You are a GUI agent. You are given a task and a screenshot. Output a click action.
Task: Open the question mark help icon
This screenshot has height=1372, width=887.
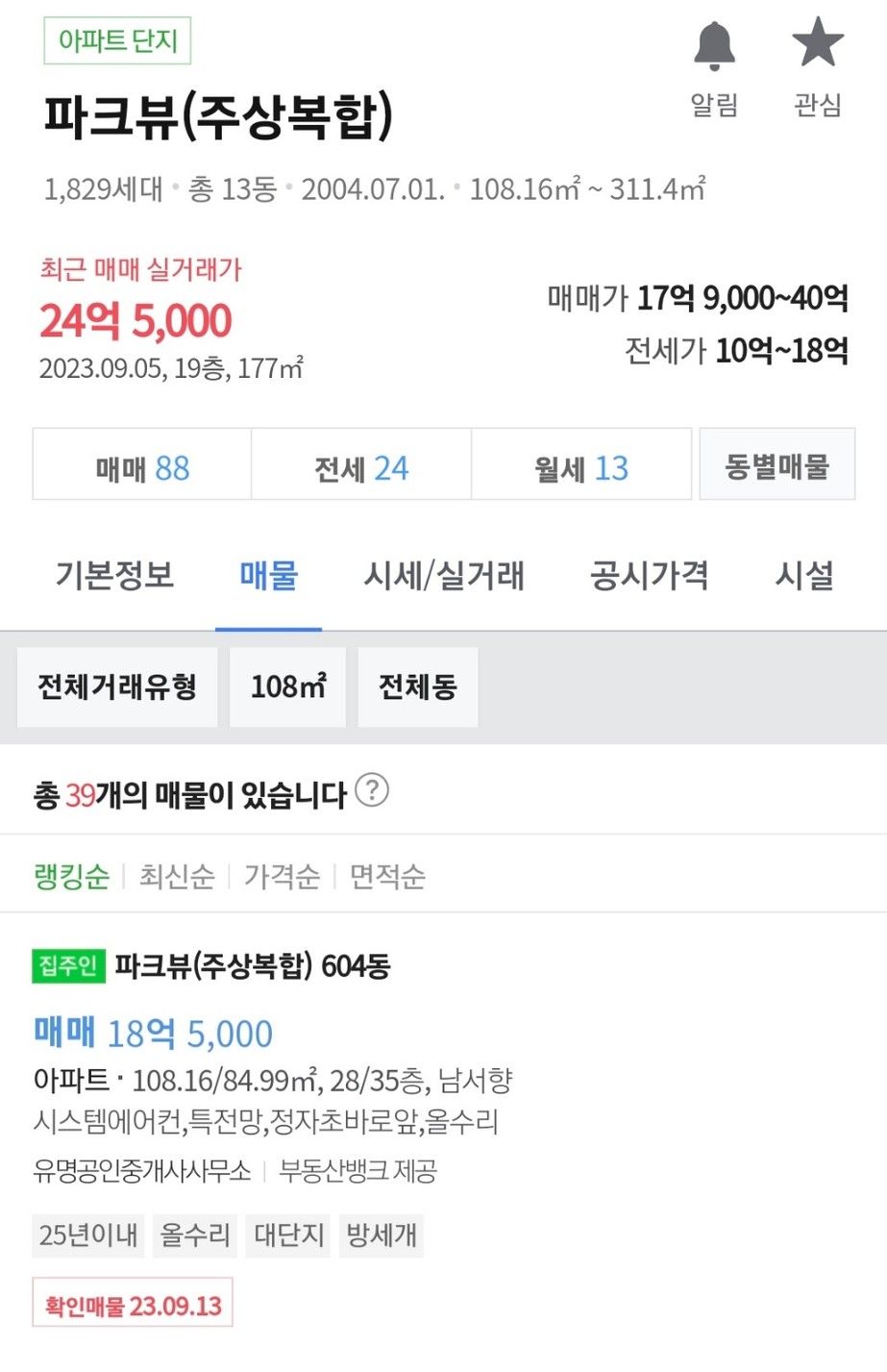(x=372, y=790)
